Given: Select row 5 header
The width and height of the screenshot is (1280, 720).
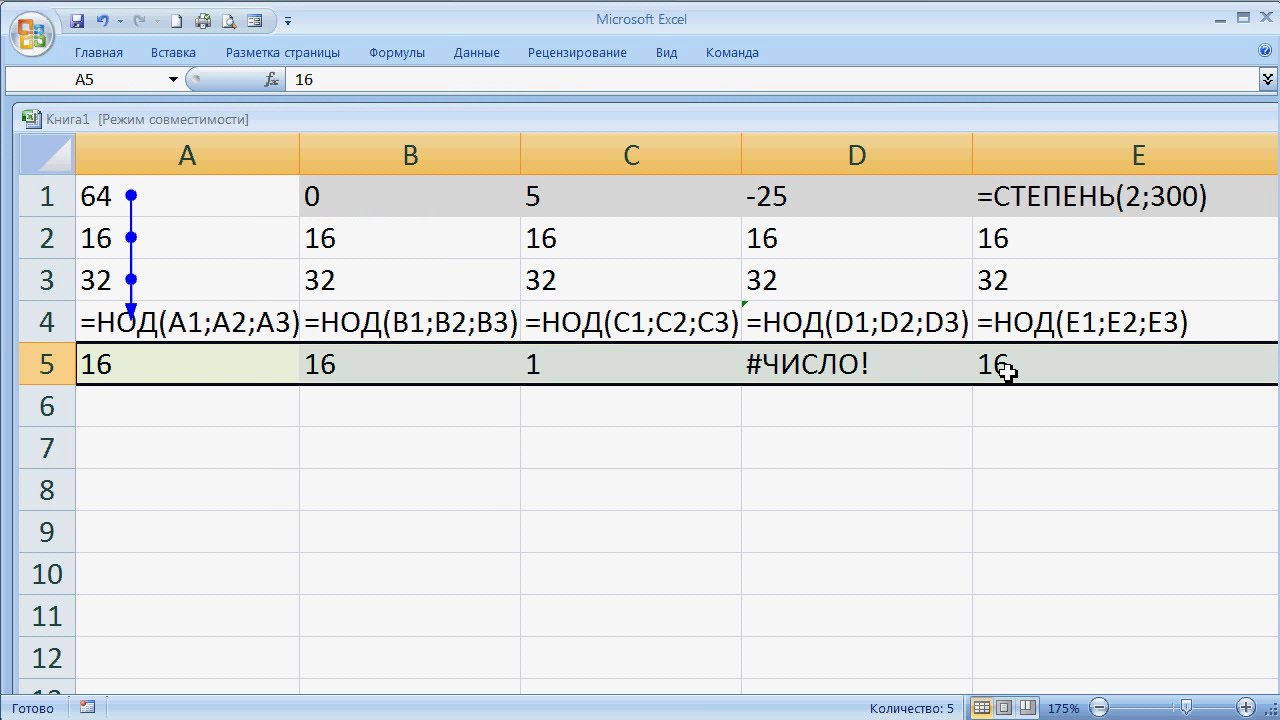Looking at the screenshot, I should tap(48, 364).
